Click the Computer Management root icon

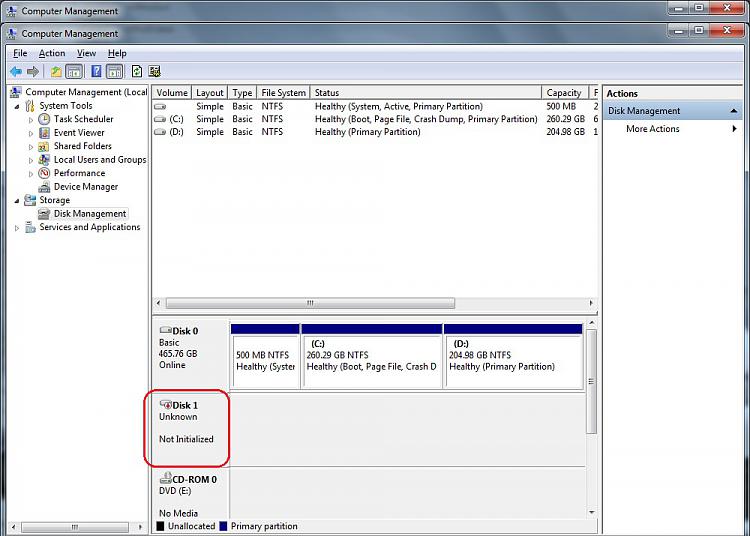[16, 92]
